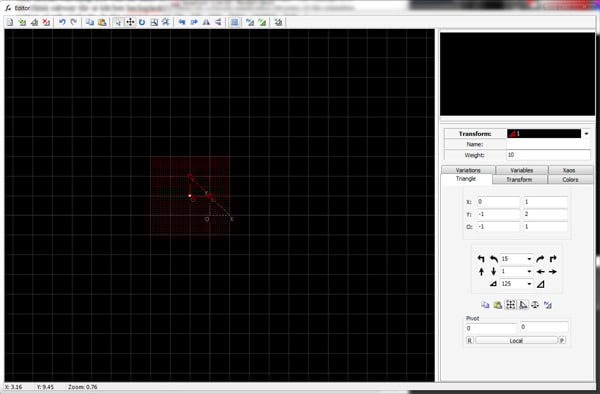This screenshot has width=600, height=394.
Task: Activate the Scale triangle mode
Action: point(154,22)
